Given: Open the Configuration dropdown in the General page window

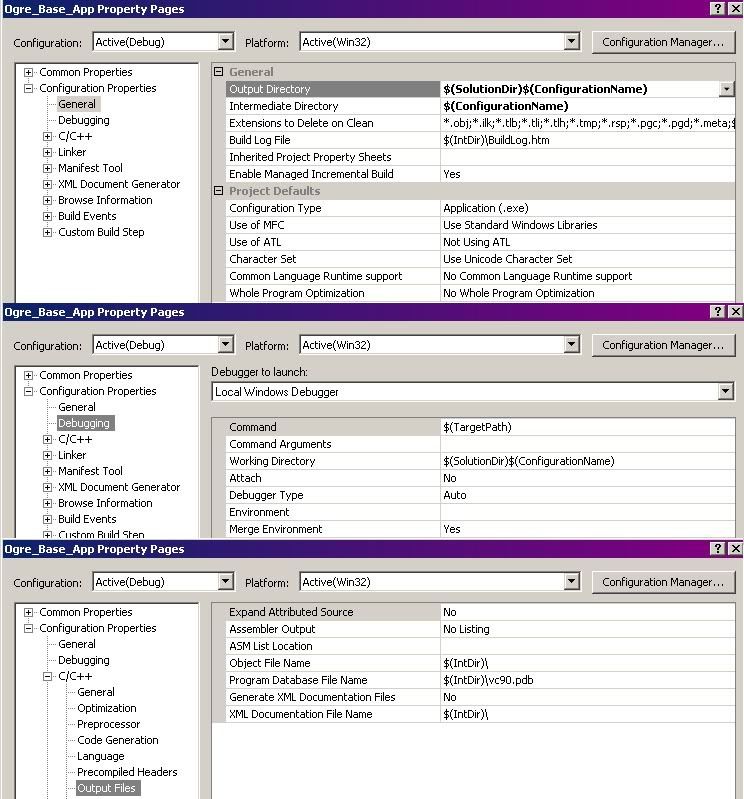Looking at the screenshot, I should (x=226, y=42).
